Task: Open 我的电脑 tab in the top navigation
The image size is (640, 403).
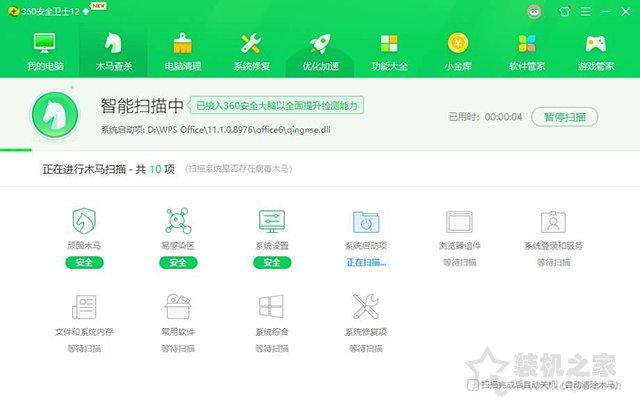Action: [44, 50]
